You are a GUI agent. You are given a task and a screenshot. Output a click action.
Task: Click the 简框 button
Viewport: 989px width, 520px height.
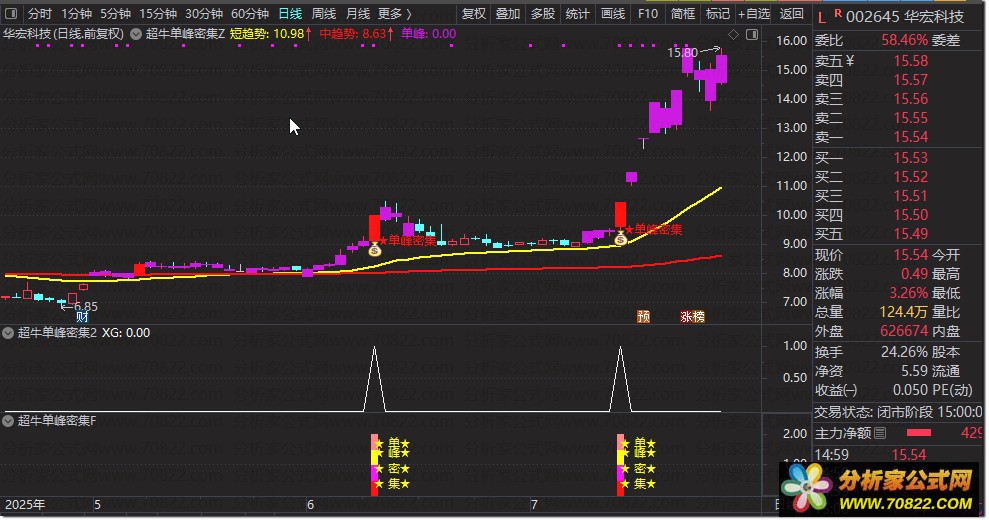682,13
